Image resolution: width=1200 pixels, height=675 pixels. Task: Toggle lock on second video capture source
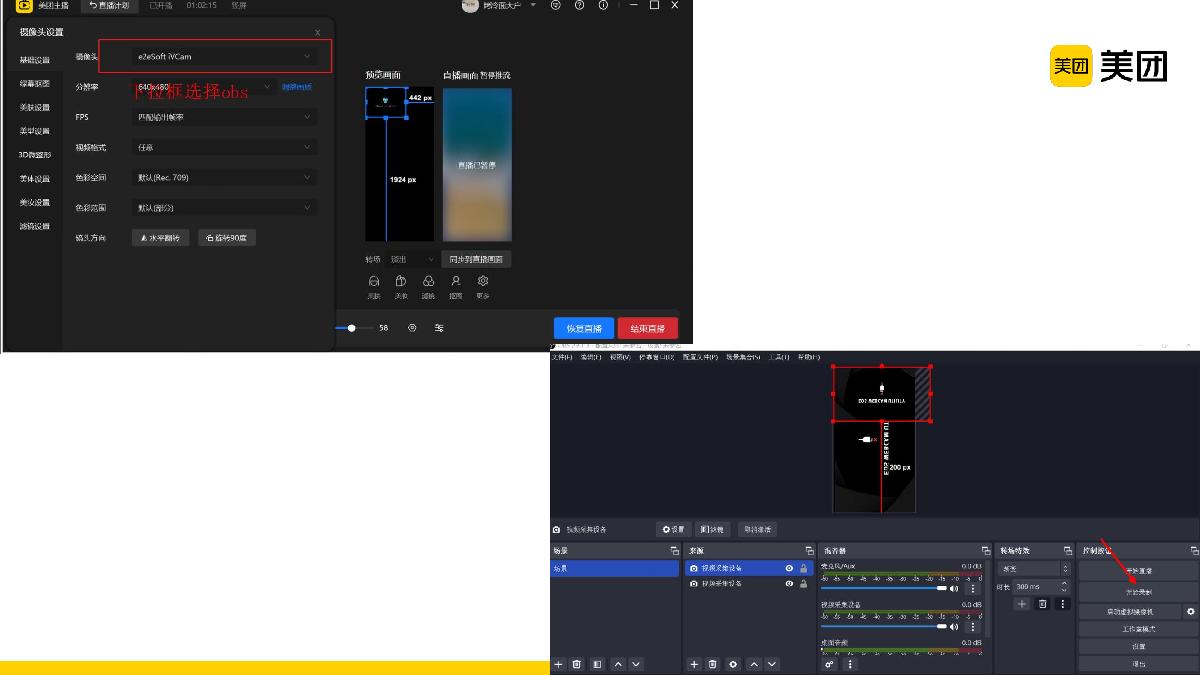803,583
